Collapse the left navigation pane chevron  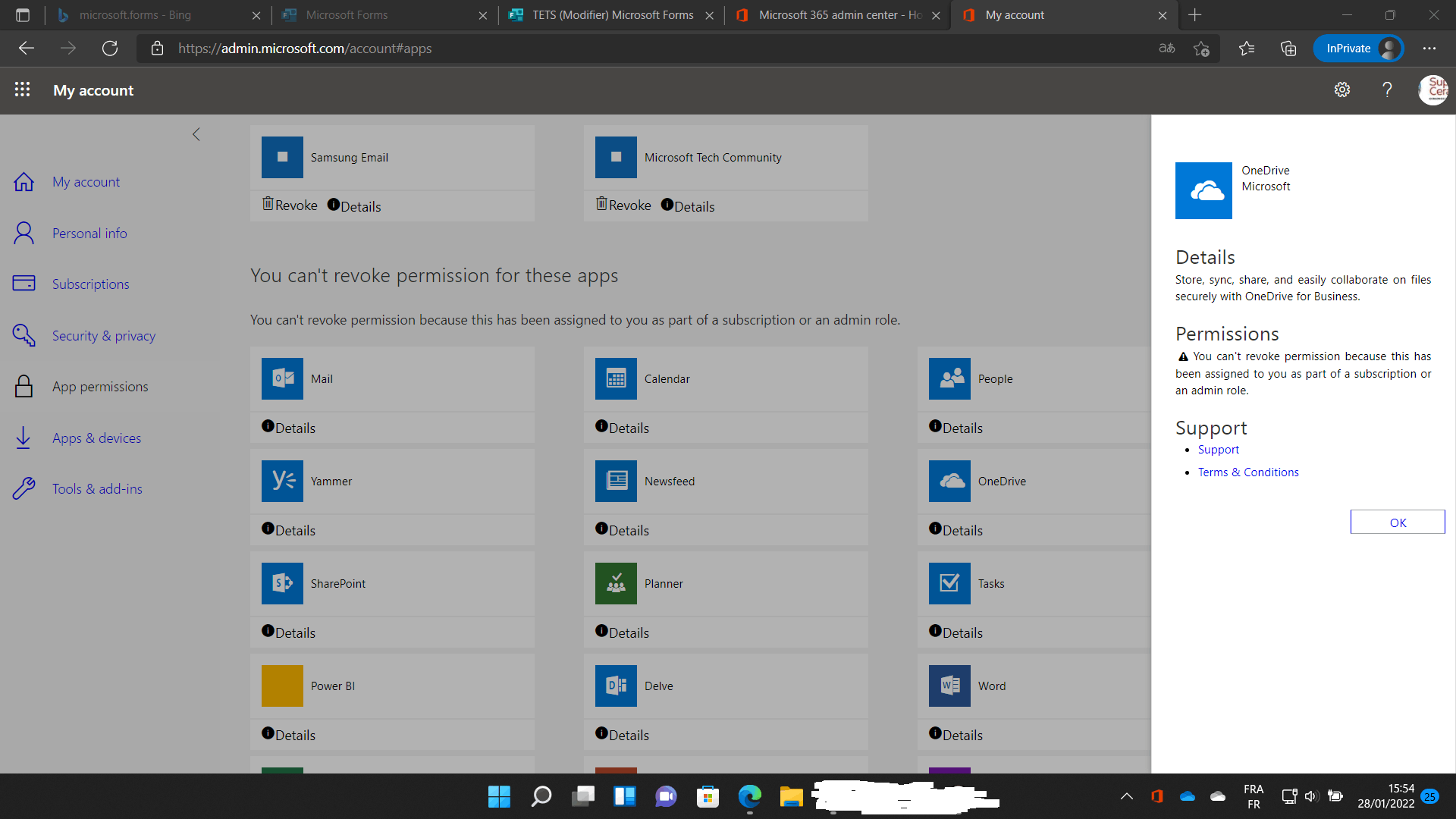[196, 134]
